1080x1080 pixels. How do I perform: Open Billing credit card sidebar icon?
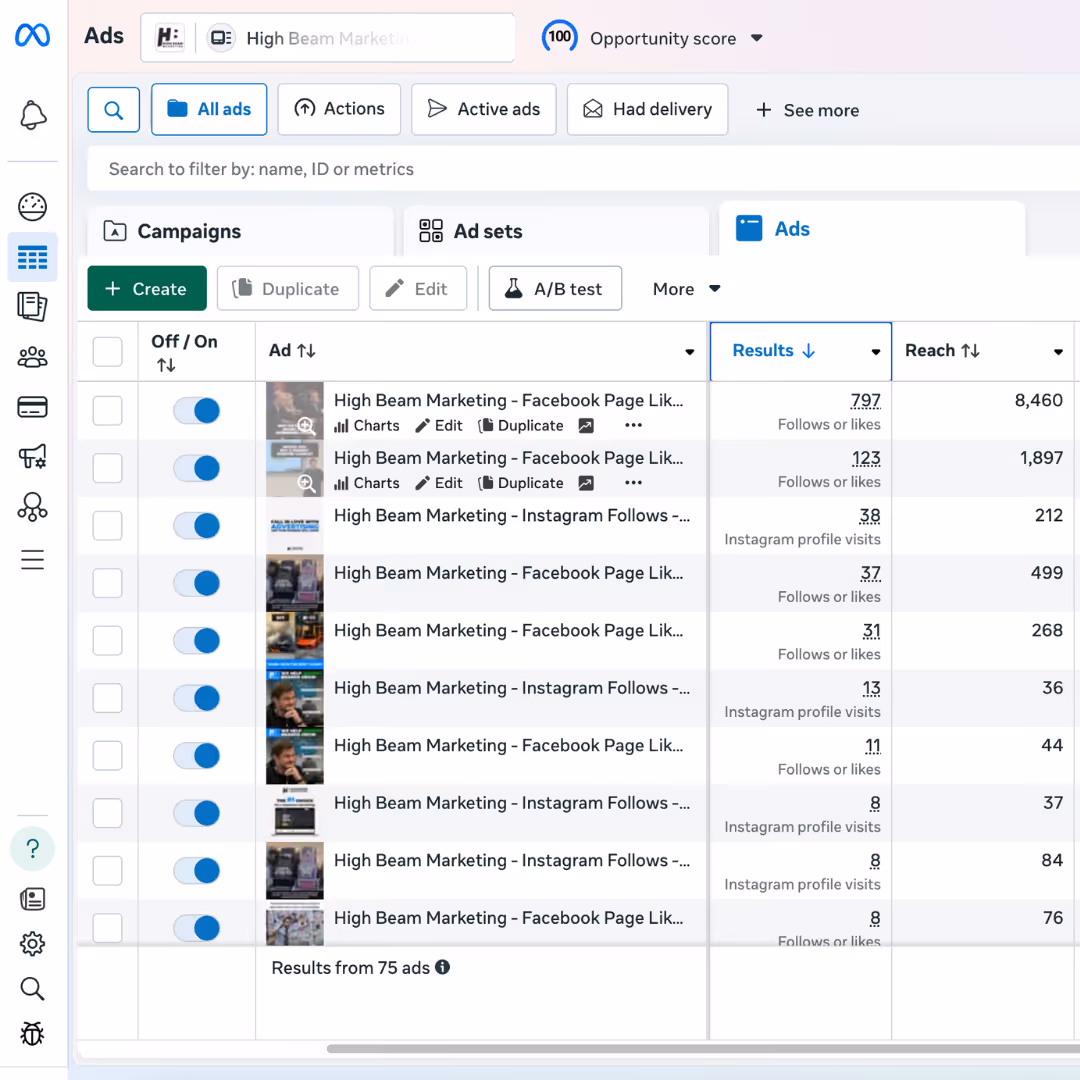coord(32,407)
